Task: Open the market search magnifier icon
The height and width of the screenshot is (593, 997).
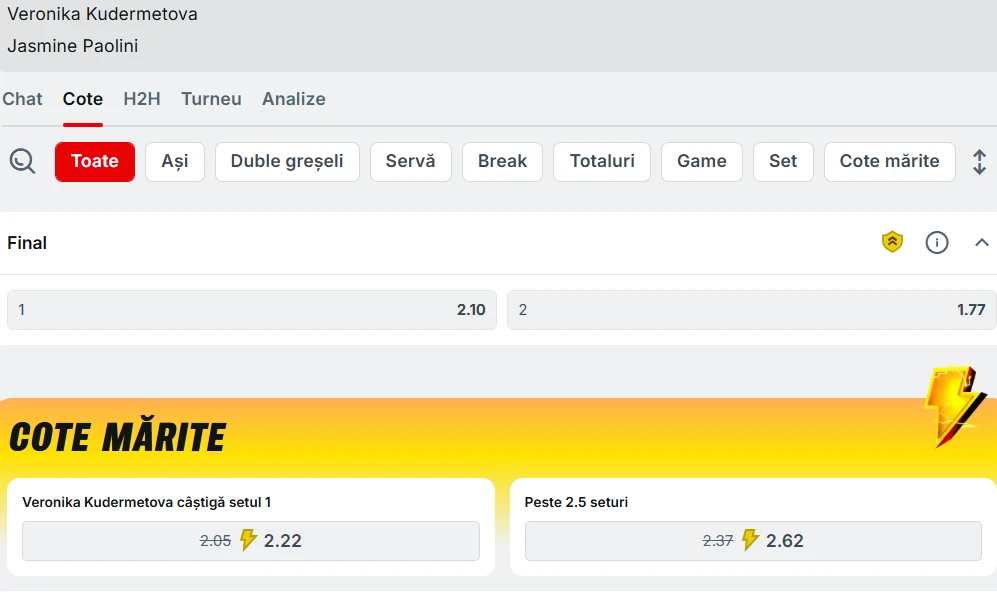Action: (22, 161)
